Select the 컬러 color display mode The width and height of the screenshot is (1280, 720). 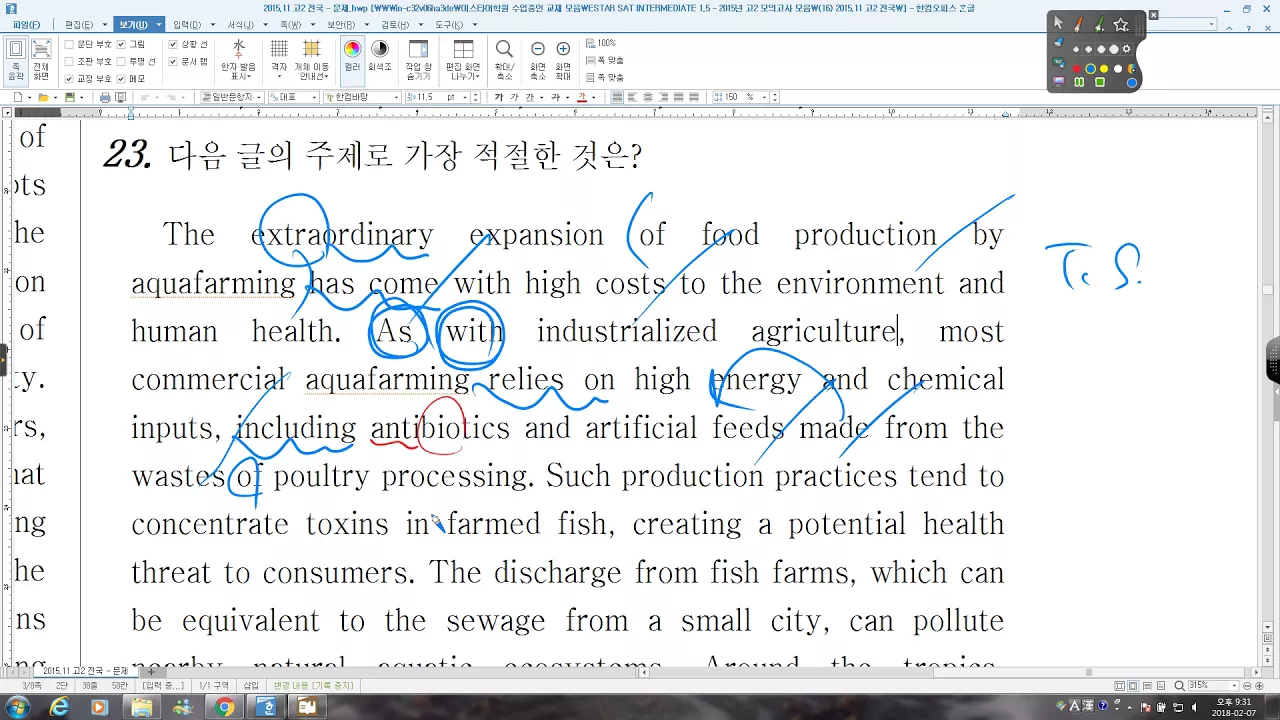(x=352, y=61)
